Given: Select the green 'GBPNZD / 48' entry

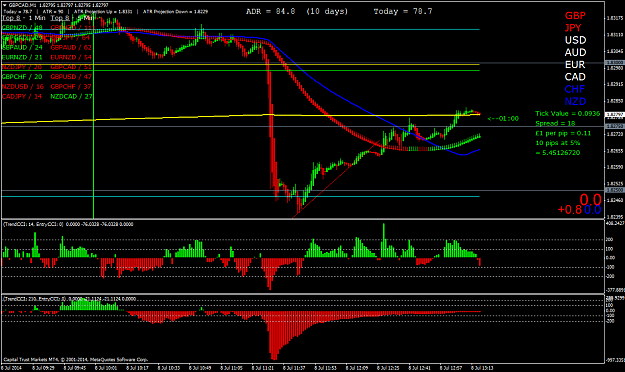Looking at the screenshot, I should (22, 28).
